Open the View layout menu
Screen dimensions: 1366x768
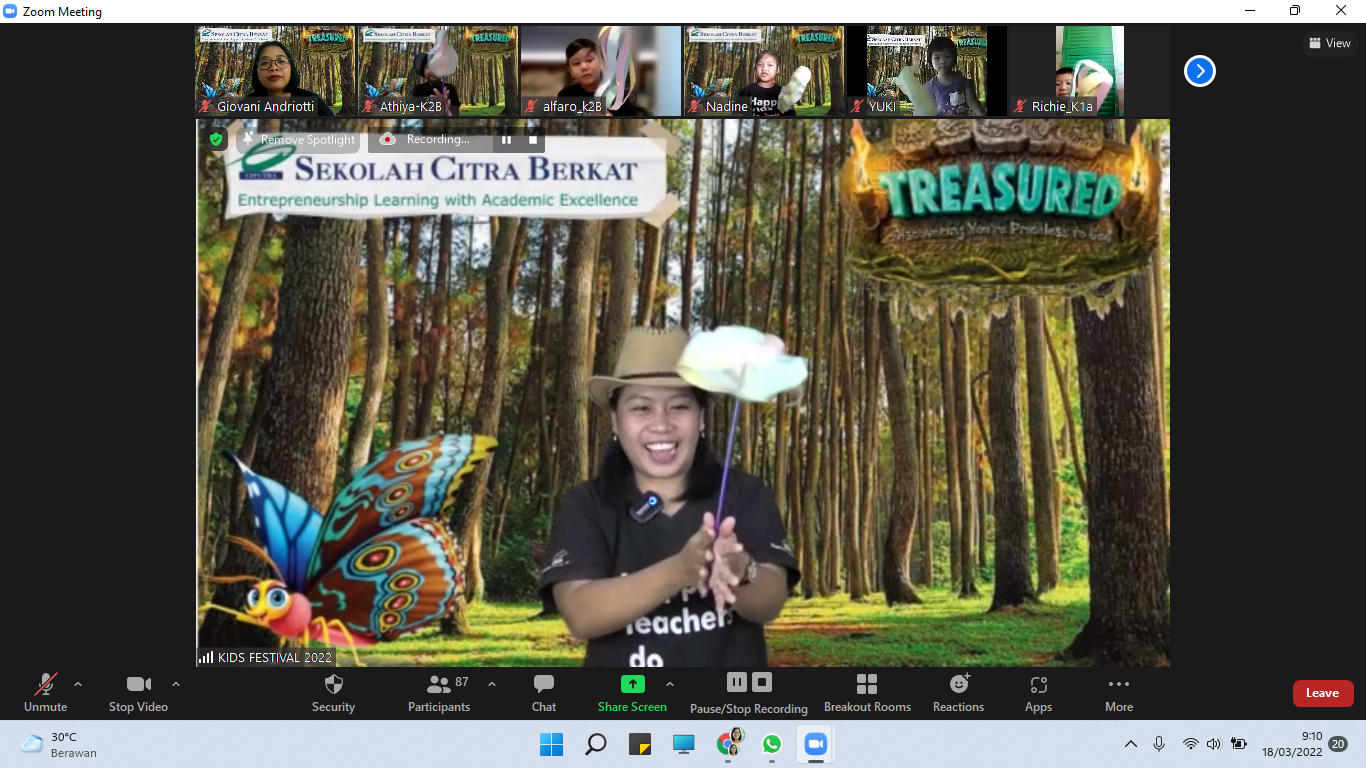tap(1329, 43)
